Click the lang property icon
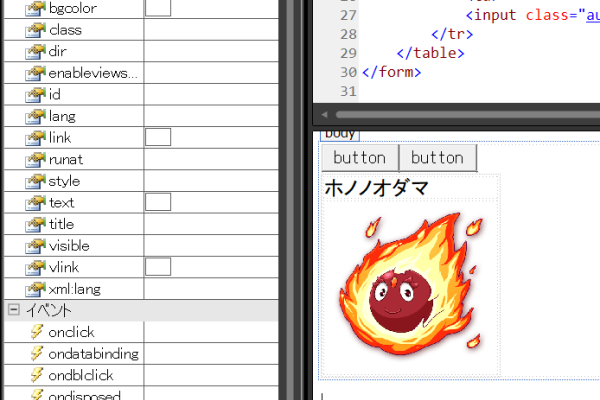 pyautogui.click(x=35, y=116)
